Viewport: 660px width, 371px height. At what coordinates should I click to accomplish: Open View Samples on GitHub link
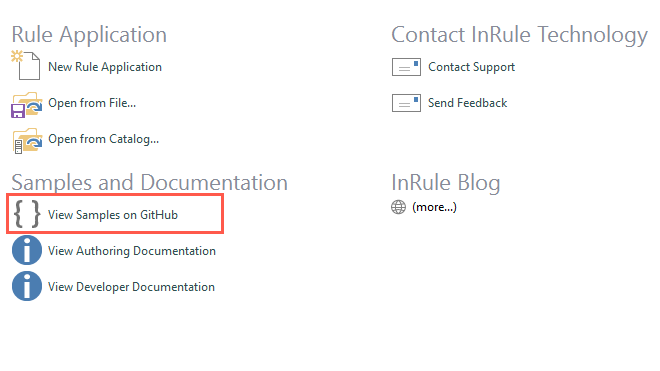pos(113,215)
